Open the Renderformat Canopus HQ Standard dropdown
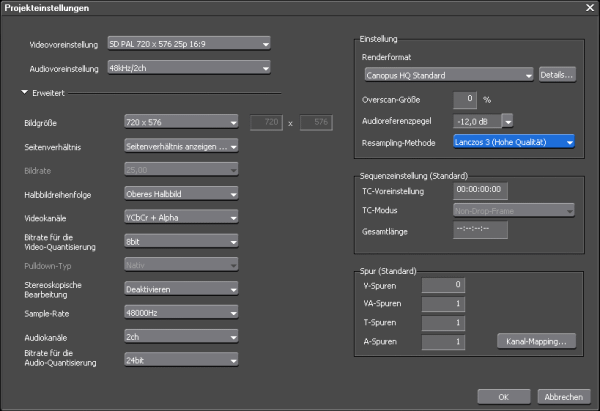The image size is (600, 411). (x=449, y=75)
